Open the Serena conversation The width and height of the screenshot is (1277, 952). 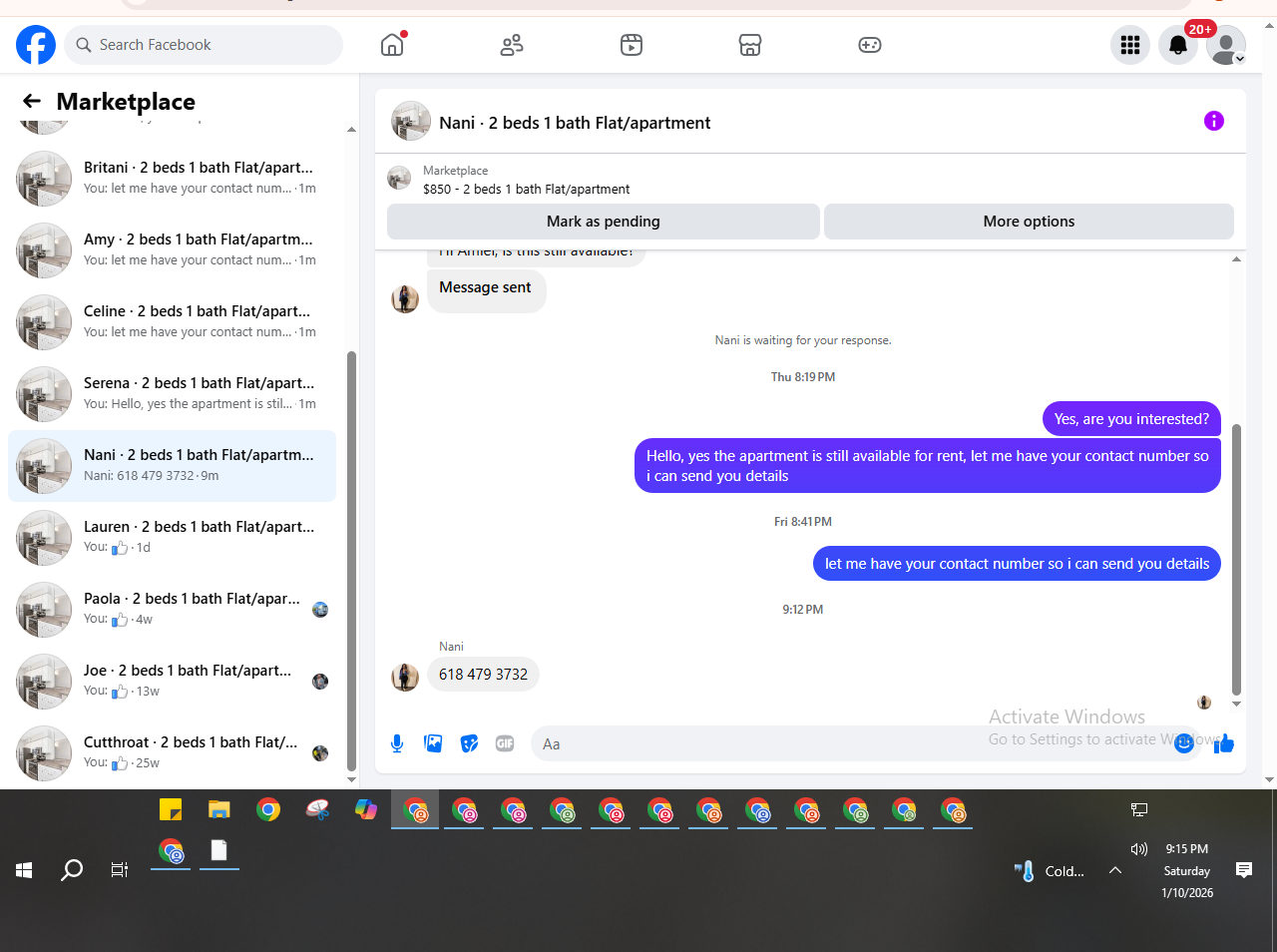click(172, 394)
